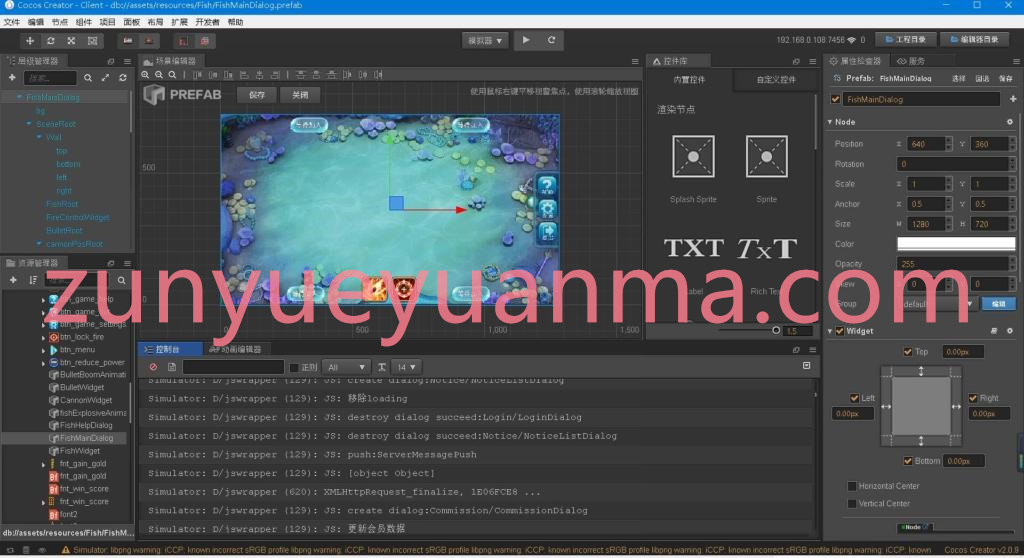Uncheck Widget Bottom alignment
This screenshot has height=558, width=1024.
(x=908, y=461)
